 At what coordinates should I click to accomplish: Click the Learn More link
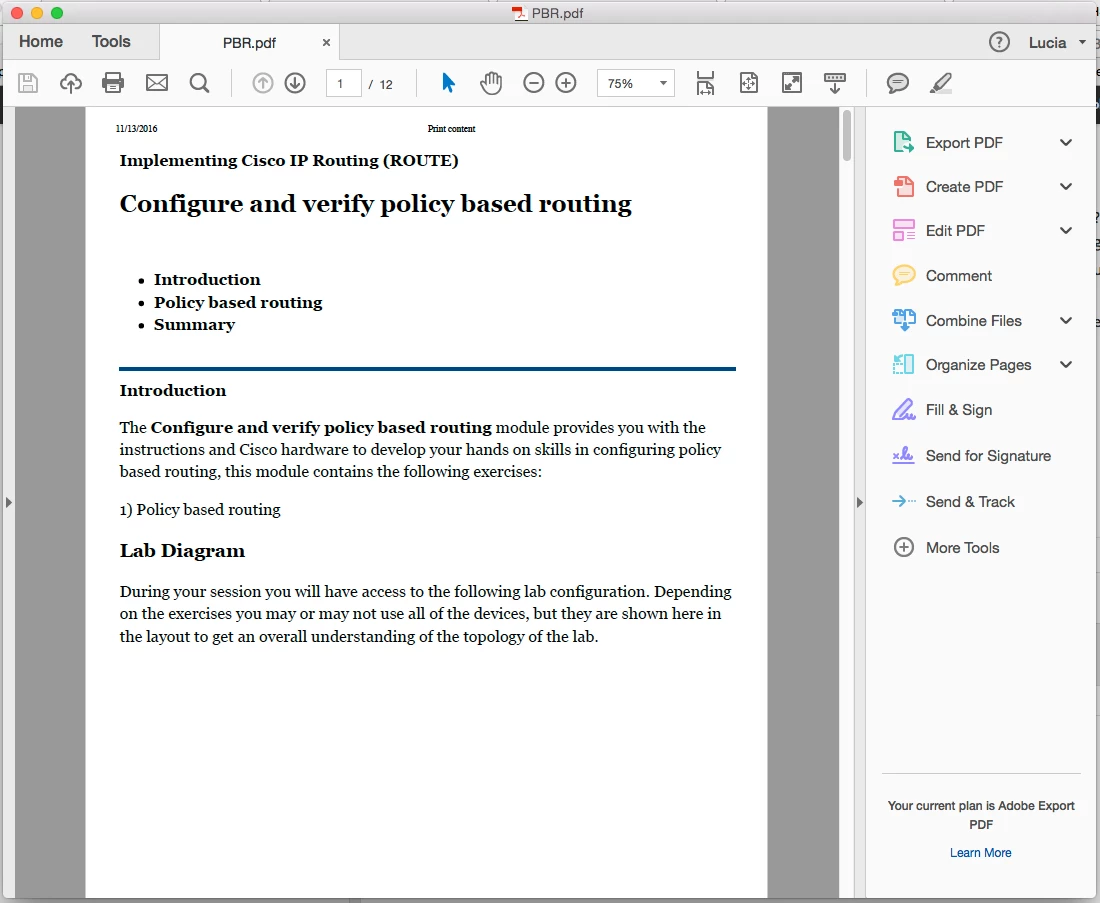point(980,852)
